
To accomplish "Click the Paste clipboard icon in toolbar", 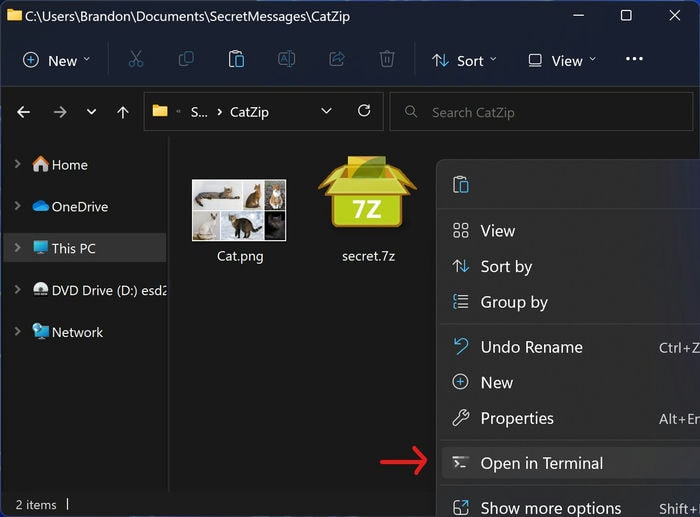I will 236,60.
